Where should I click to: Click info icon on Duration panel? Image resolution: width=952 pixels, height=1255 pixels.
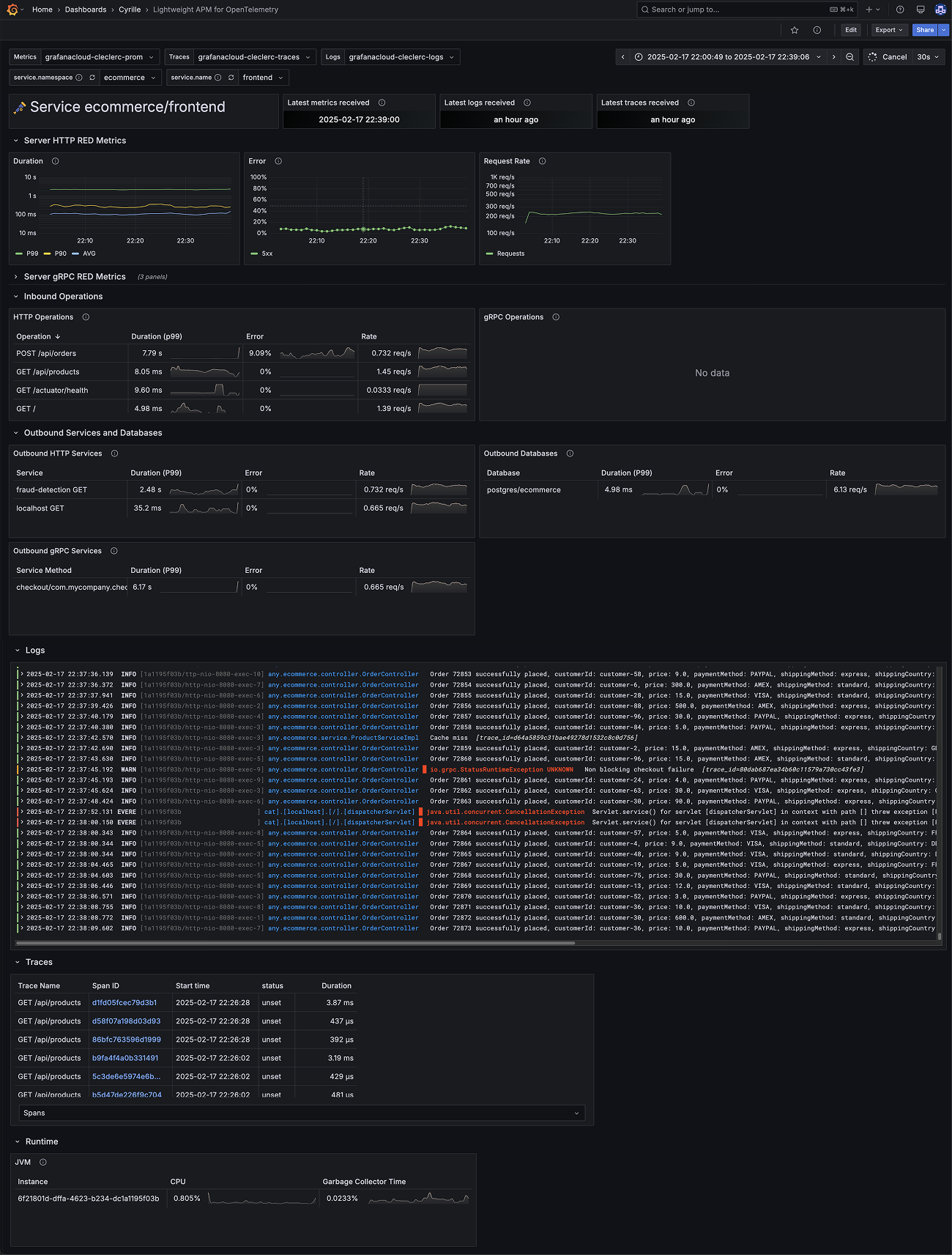(56, 161)
